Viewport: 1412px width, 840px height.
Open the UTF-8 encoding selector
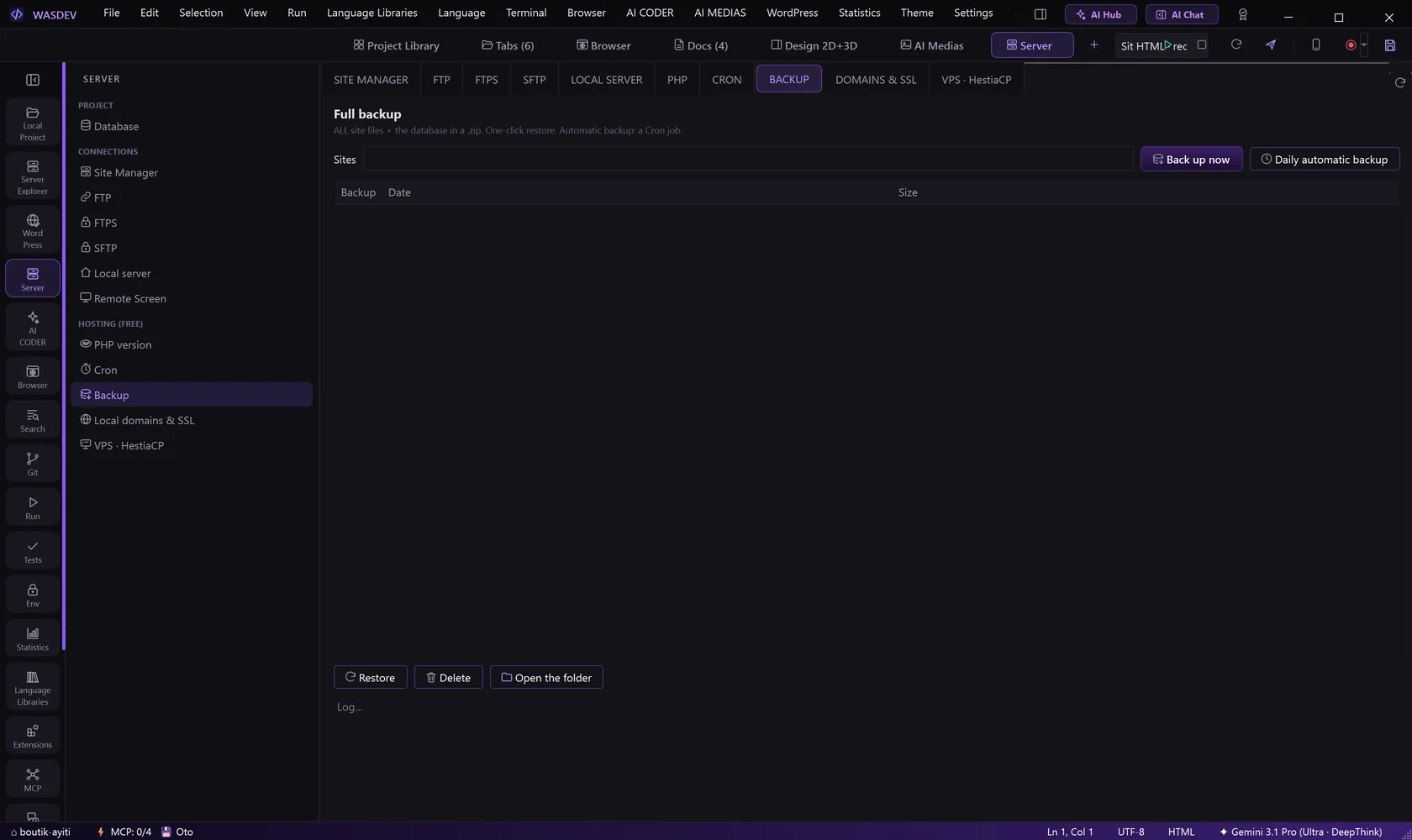point(1131,832)
